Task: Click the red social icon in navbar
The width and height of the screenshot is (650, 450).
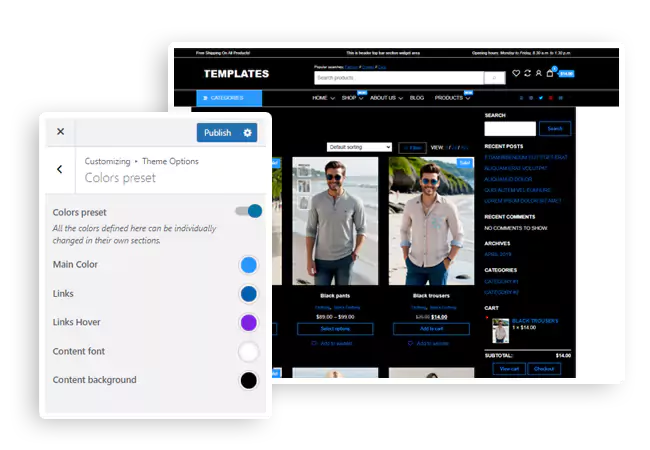Action: click(x=551, y=98)
